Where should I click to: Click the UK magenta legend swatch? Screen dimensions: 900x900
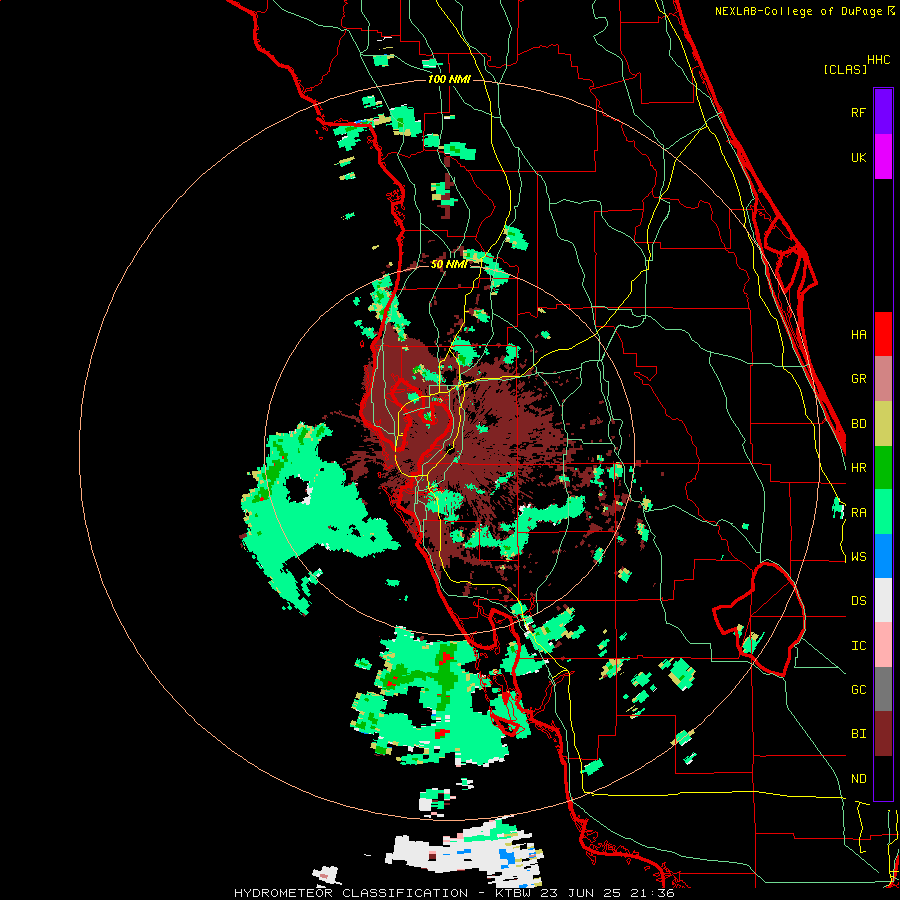point(883,157)
